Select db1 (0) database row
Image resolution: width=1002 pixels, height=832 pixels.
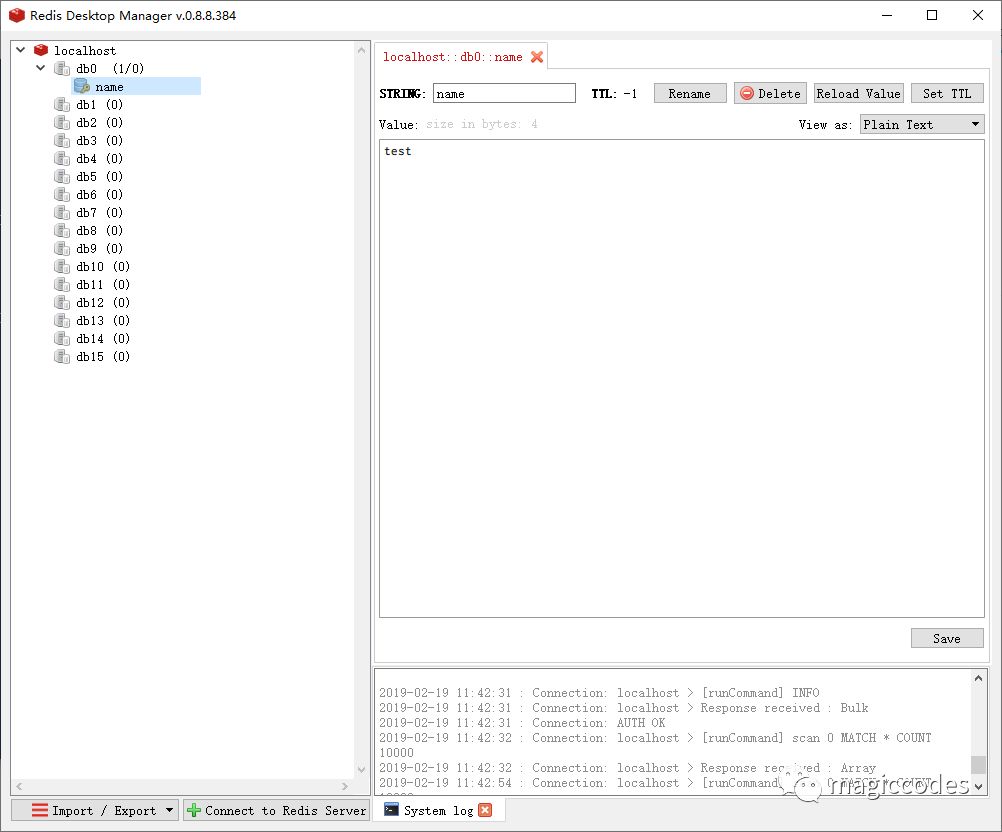(x=89, y=104)
